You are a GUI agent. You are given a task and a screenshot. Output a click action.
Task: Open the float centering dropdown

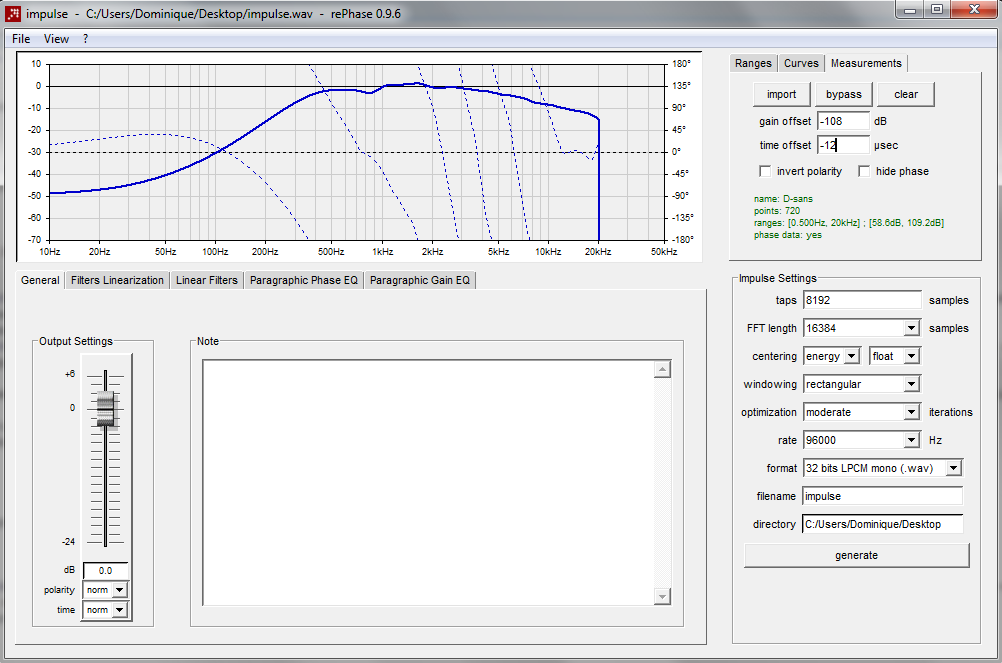coord(912,356)
